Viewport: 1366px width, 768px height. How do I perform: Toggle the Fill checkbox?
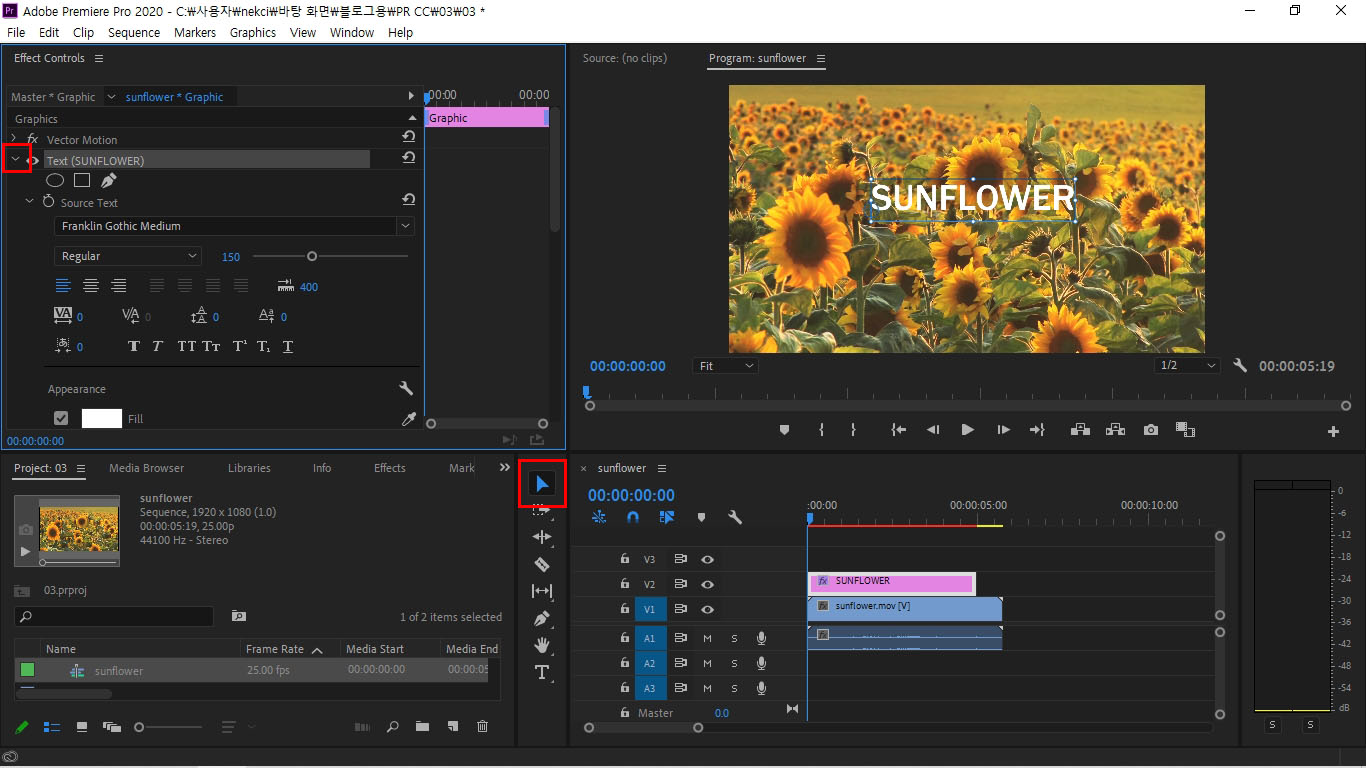coord(61,419)
